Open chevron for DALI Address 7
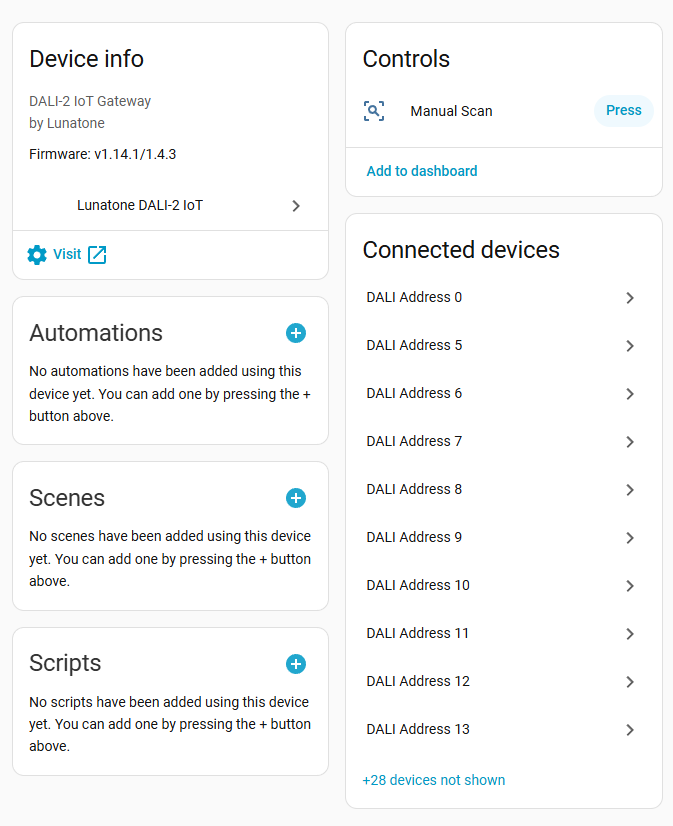The width and height of the screenshot is (673, 826). click(630, 442)
